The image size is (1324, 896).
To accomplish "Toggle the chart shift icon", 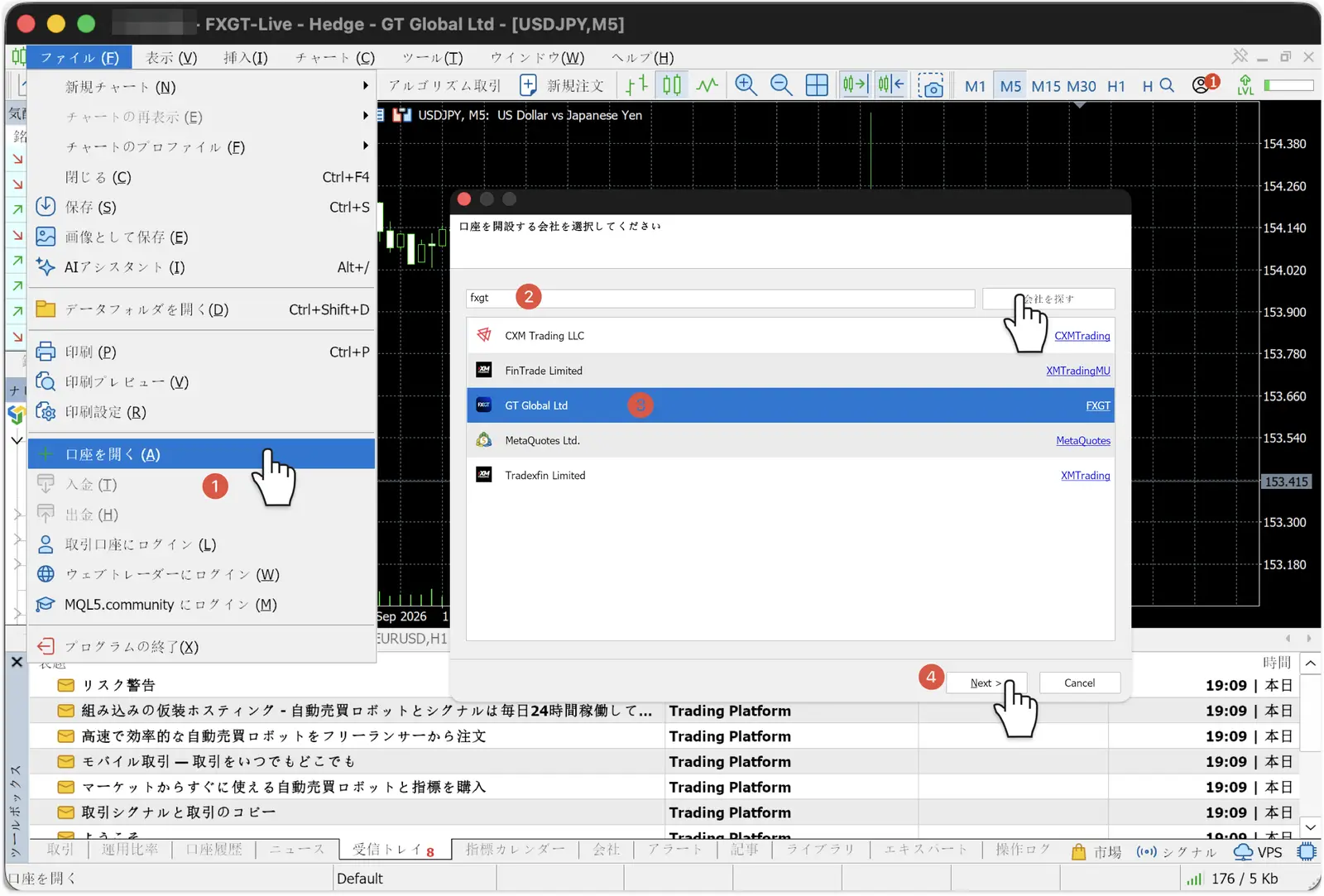I will pyautogui.click(x=891, y=84).
